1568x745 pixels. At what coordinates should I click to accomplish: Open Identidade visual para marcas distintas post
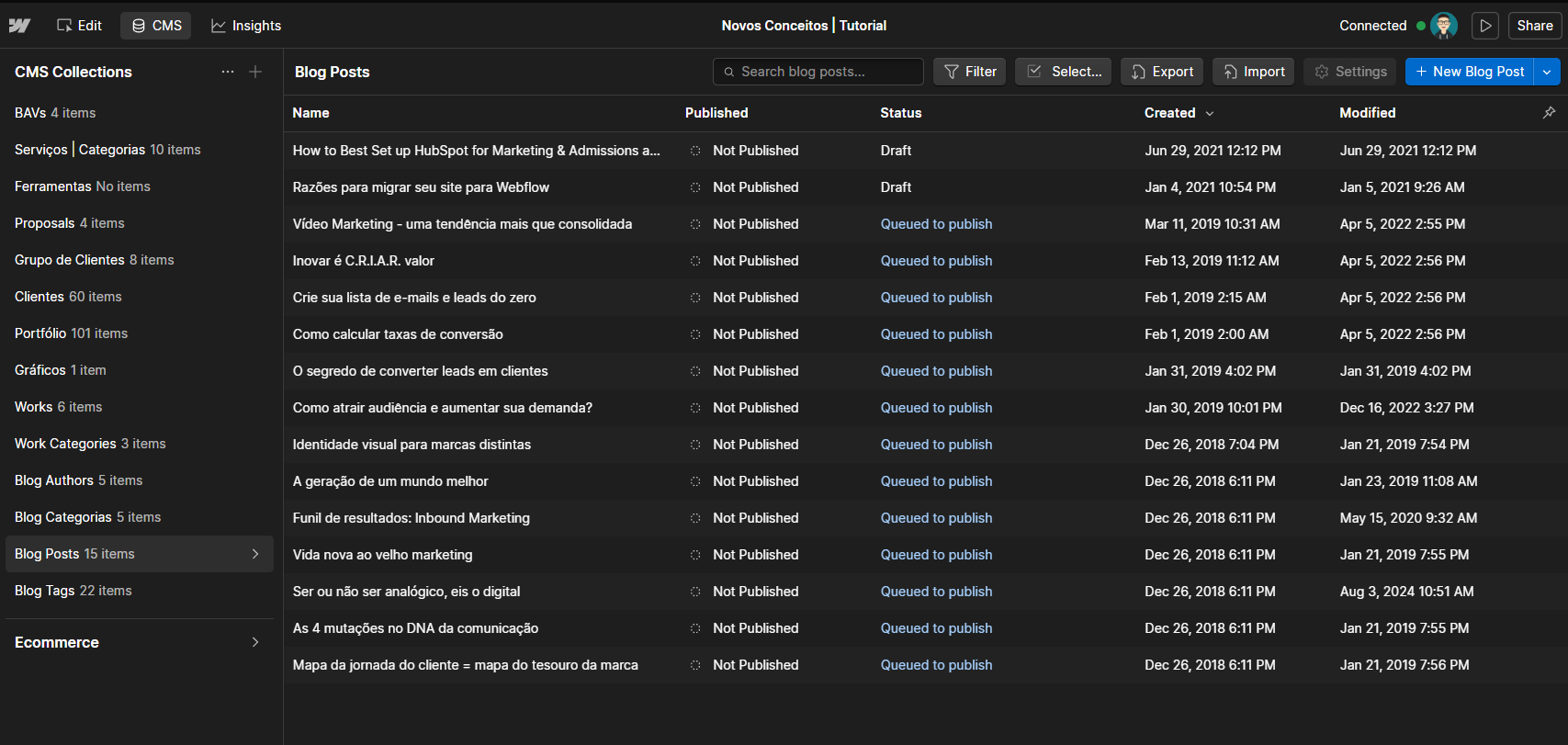point(412,445)
